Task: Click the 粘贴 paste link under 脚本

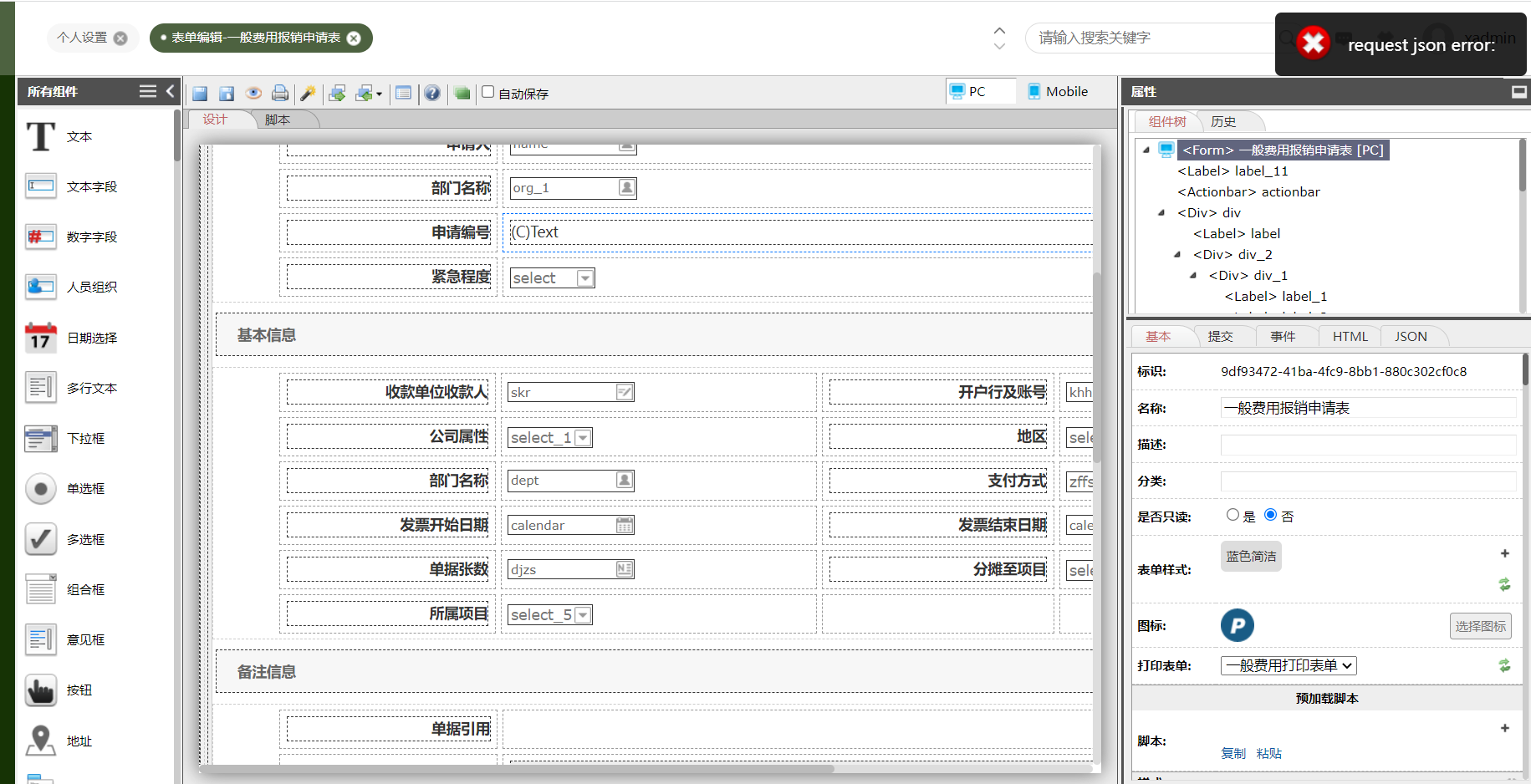Action: click(x=1268, y=753)
